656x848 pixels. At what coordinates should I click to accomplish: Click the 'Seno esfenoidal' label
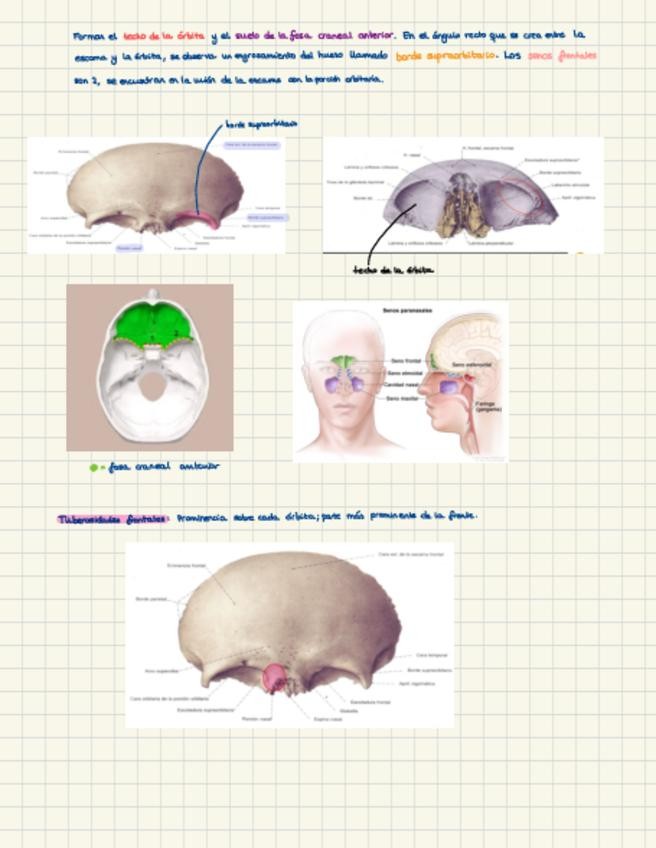pyautogui.click(x=472, y=365)
